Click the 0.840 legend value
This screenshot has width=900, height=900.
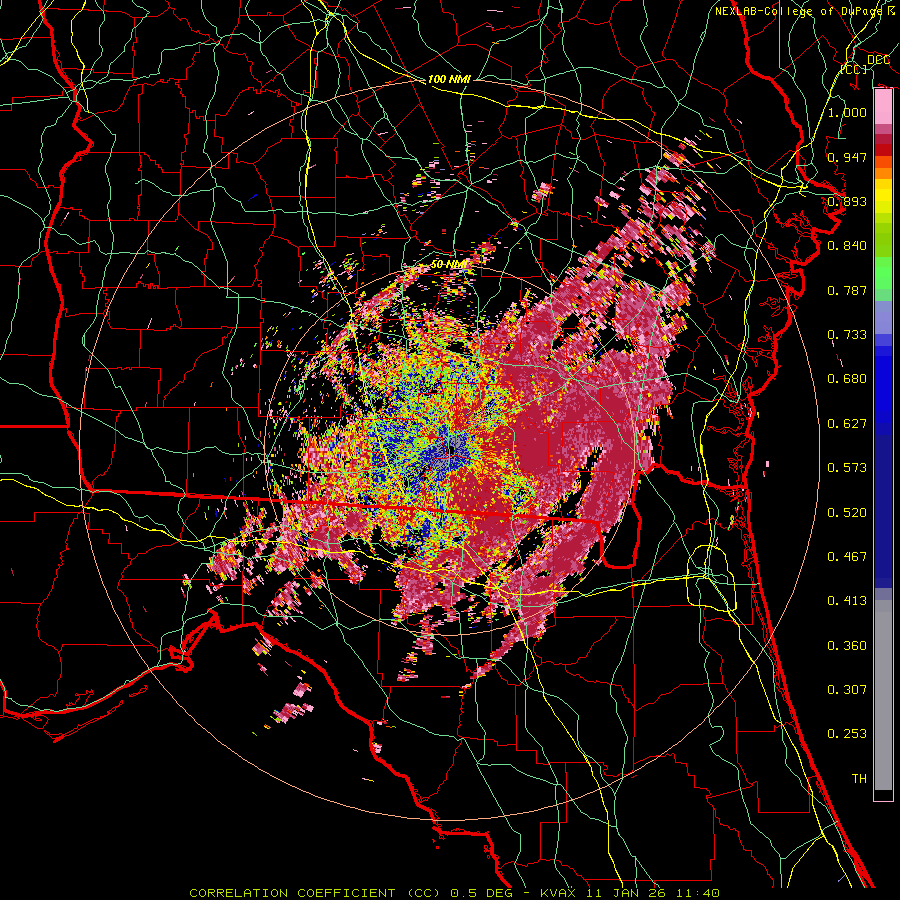pyautogui.click(x=847, y=246)
